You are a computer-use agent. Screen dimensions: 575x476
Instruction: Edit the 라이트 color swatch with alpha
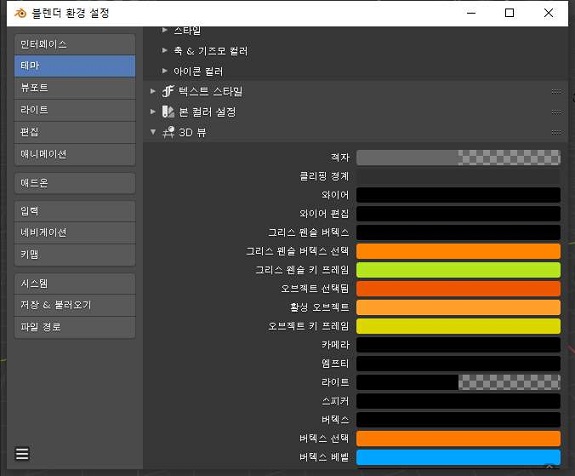458,382
